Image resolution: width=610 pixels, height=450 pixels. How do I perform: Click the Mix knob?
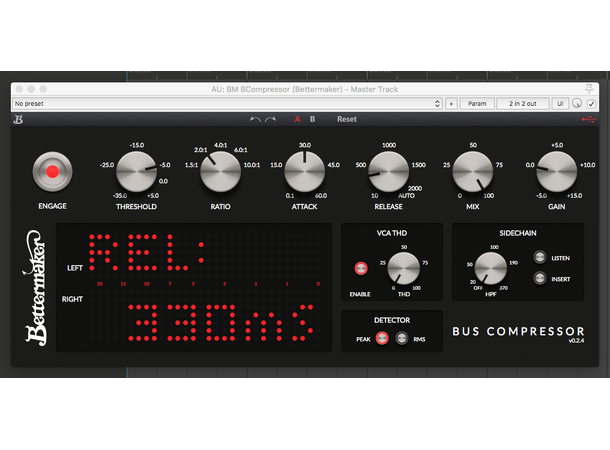pyautogui.click(x=473, y=172)
